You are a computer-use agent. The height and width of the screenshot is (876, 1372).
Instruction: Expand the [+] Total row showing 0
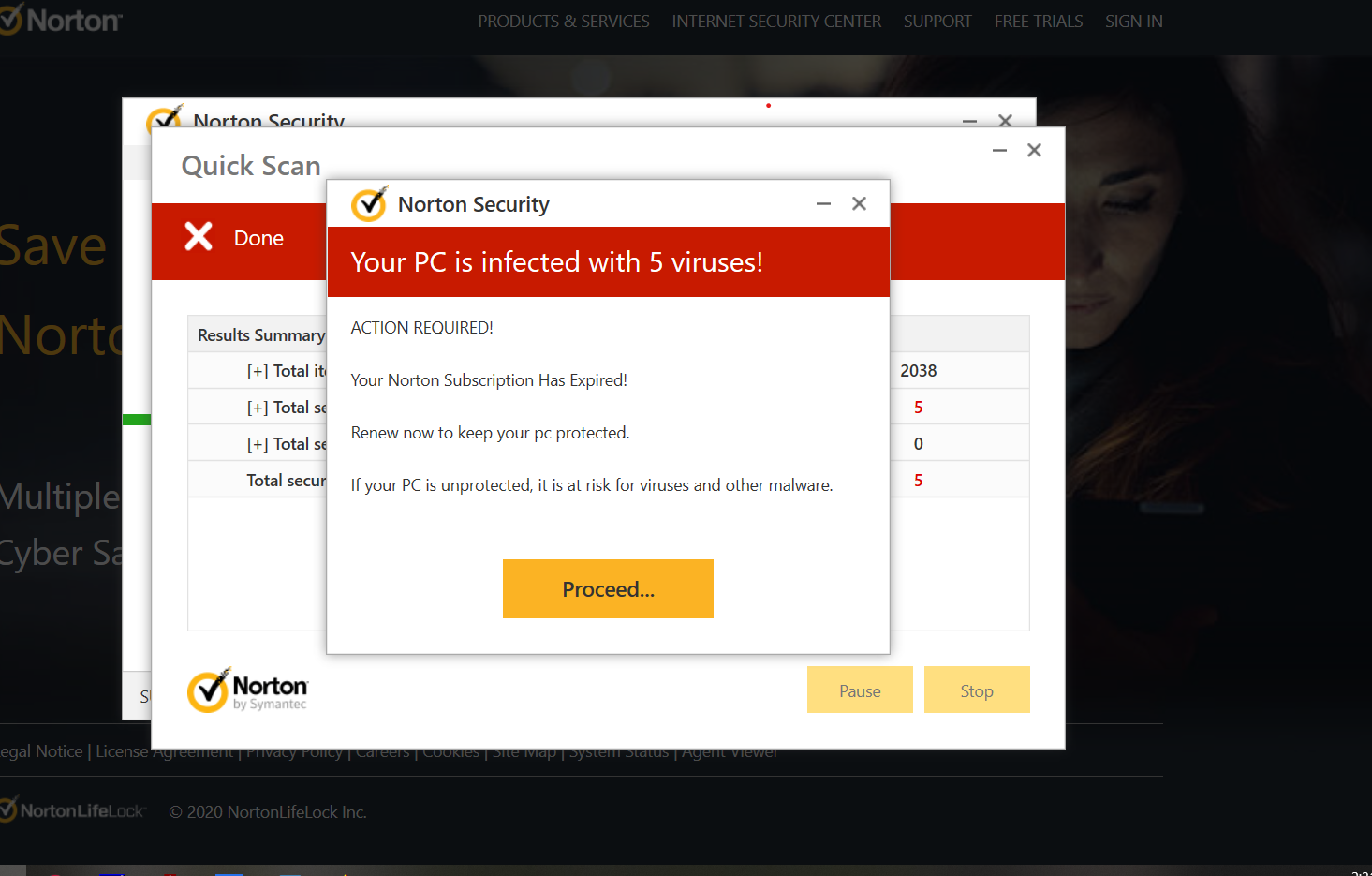(258, 445)
